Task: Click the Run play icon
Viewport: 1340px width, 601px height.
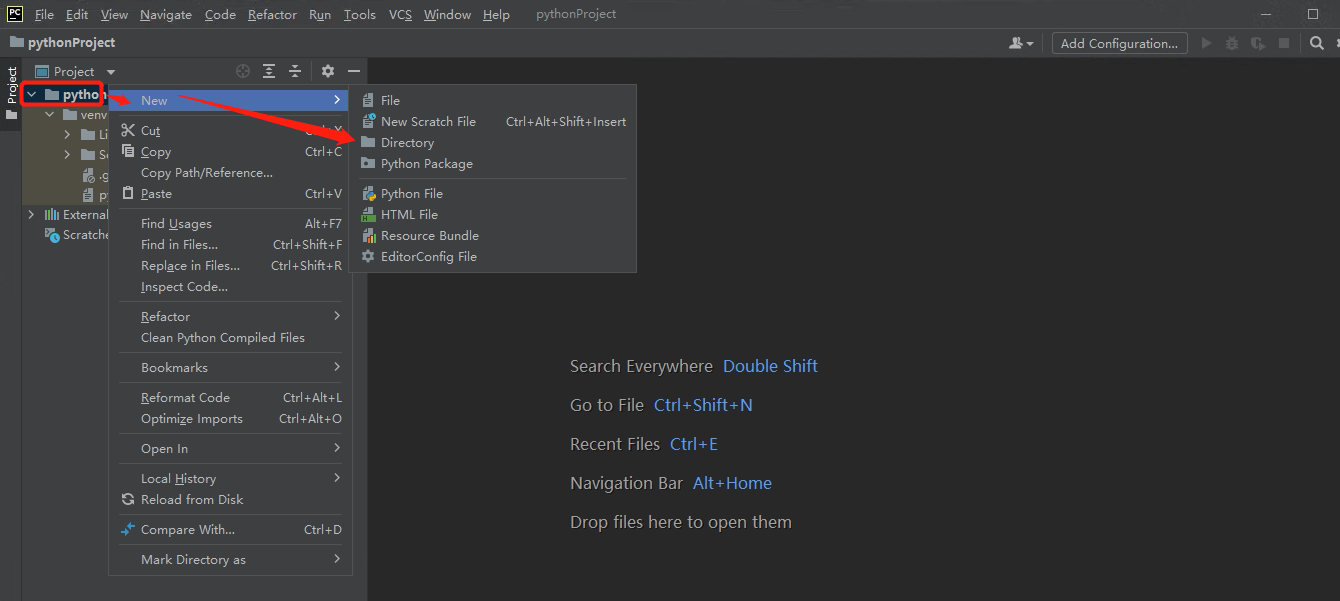Action: [x=1207, y=43]
